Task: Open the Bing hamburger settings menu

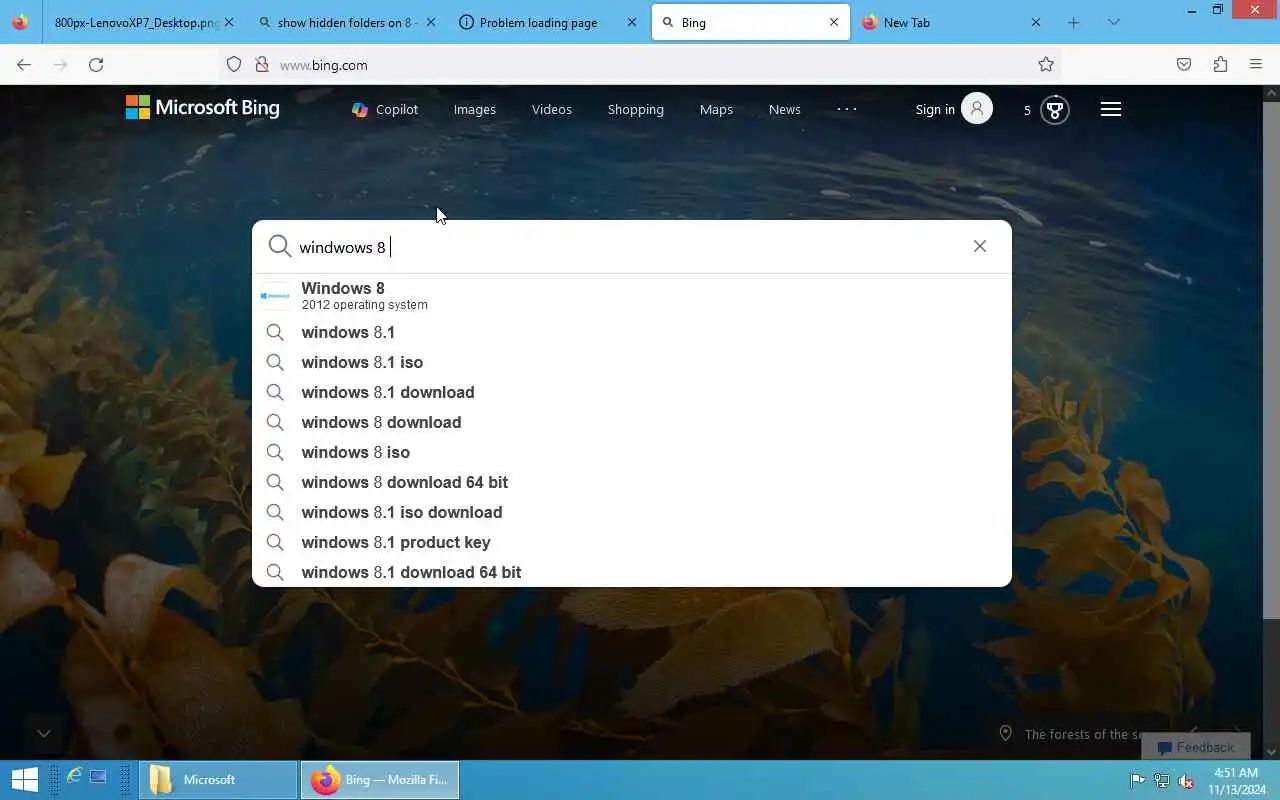Action: 1111,109
